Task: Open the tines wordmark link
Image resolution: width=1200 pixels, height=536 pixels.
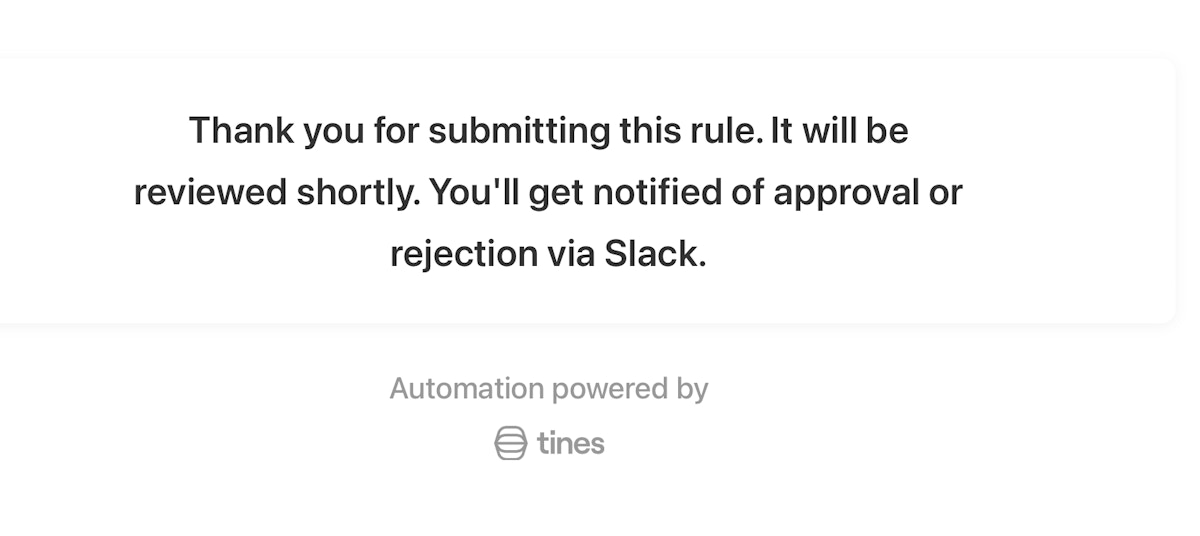Action: tap(571, 442)
